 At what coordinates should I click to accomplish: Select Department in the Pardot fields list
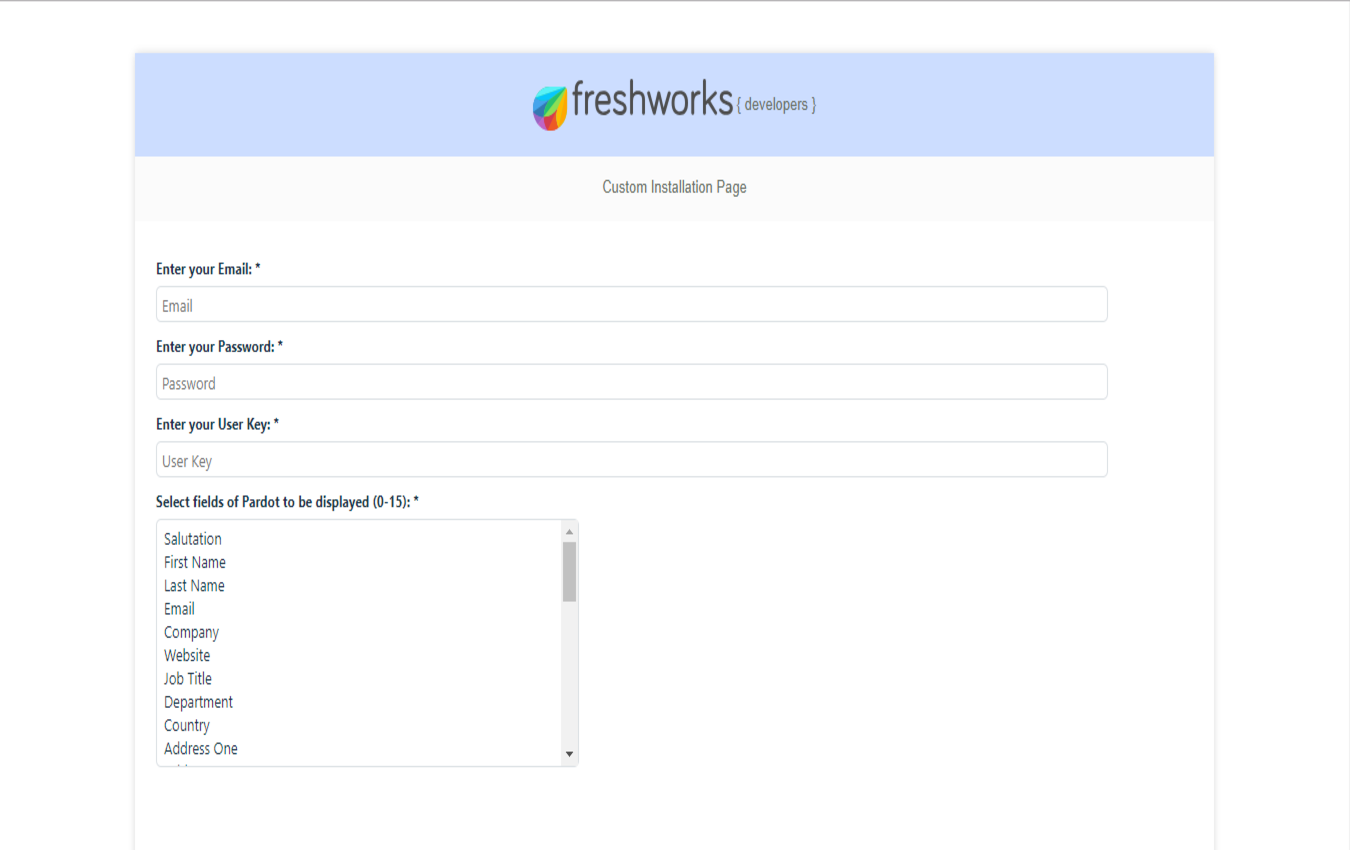tap(198, 701)
